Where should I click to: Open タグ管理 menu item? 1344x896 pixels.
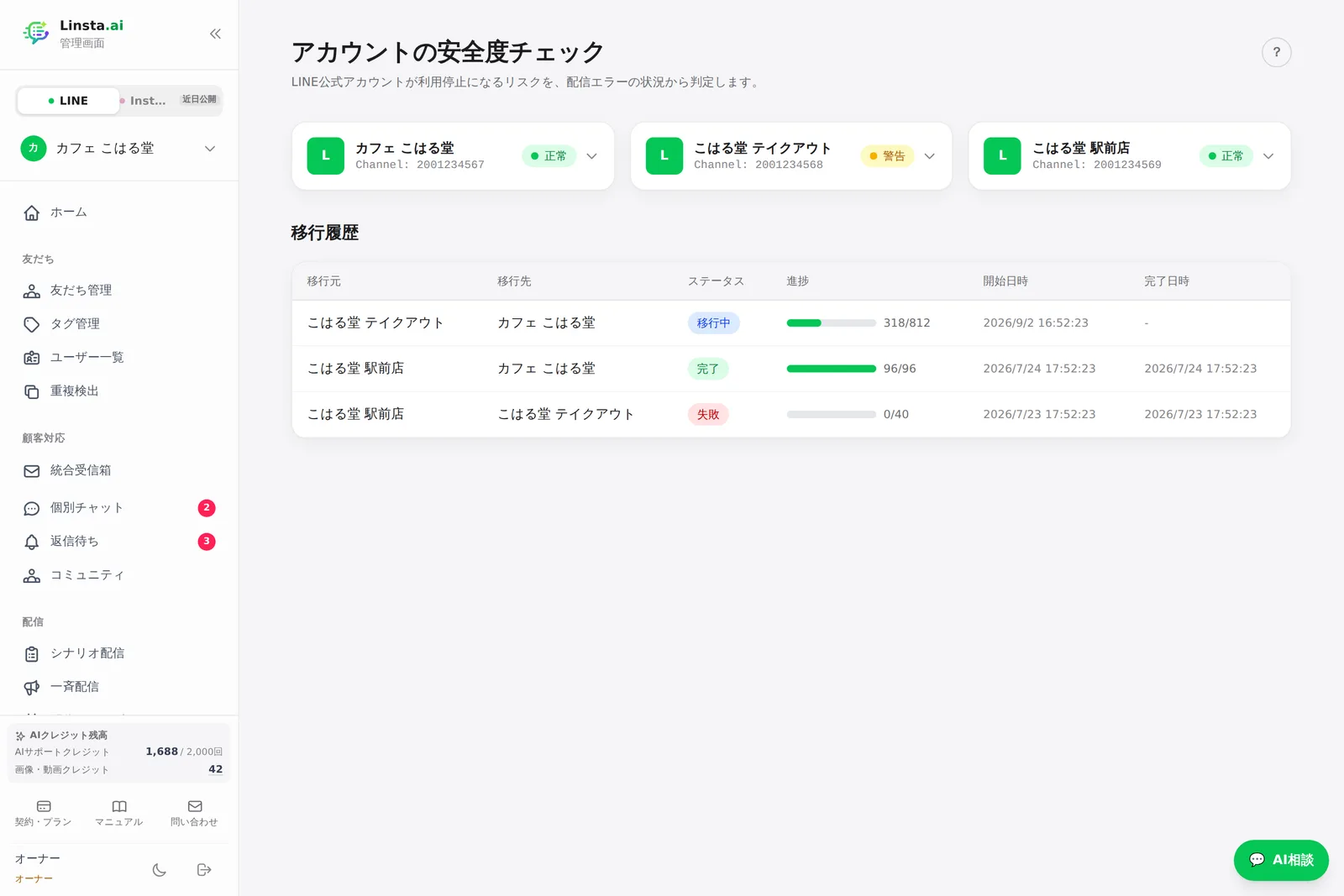tap(119, 324)
